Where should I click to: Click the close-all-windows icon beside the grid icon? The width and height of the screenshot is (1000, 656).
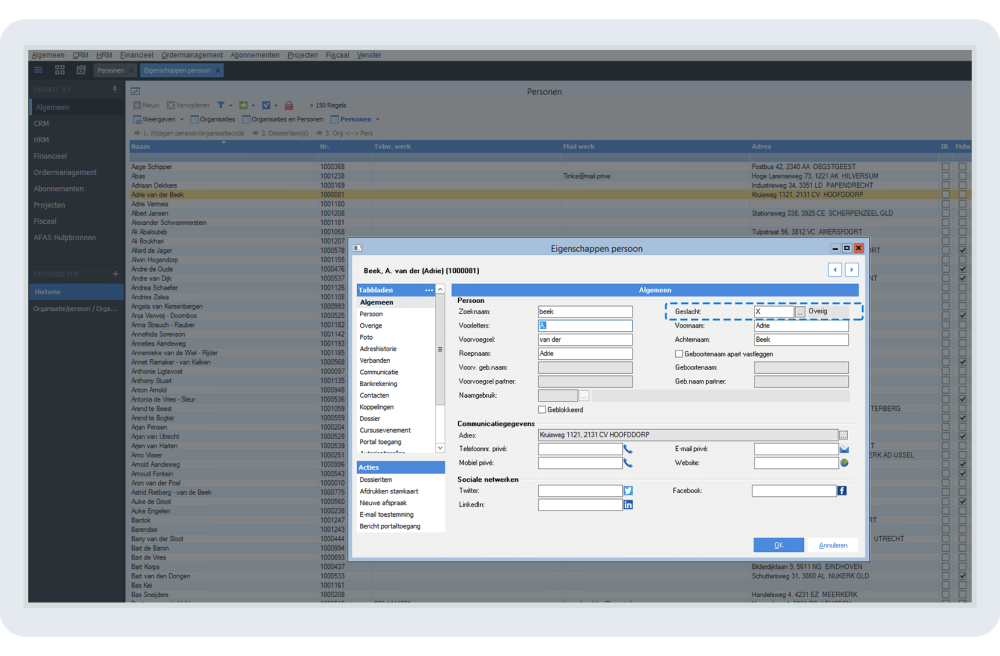point(81,70)
